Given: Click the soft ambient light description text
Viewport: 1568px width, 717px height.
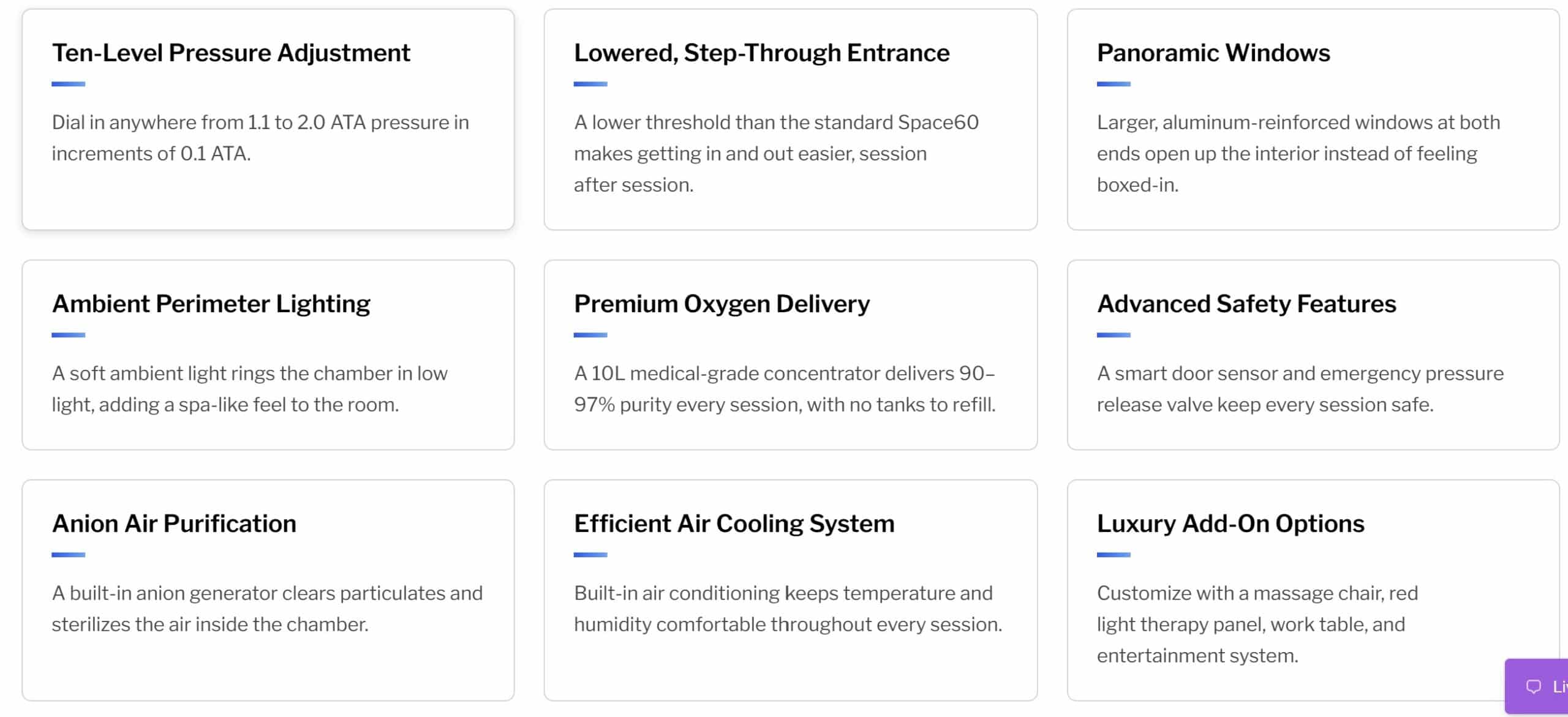Looking at the screenshot, I should 249,389.
